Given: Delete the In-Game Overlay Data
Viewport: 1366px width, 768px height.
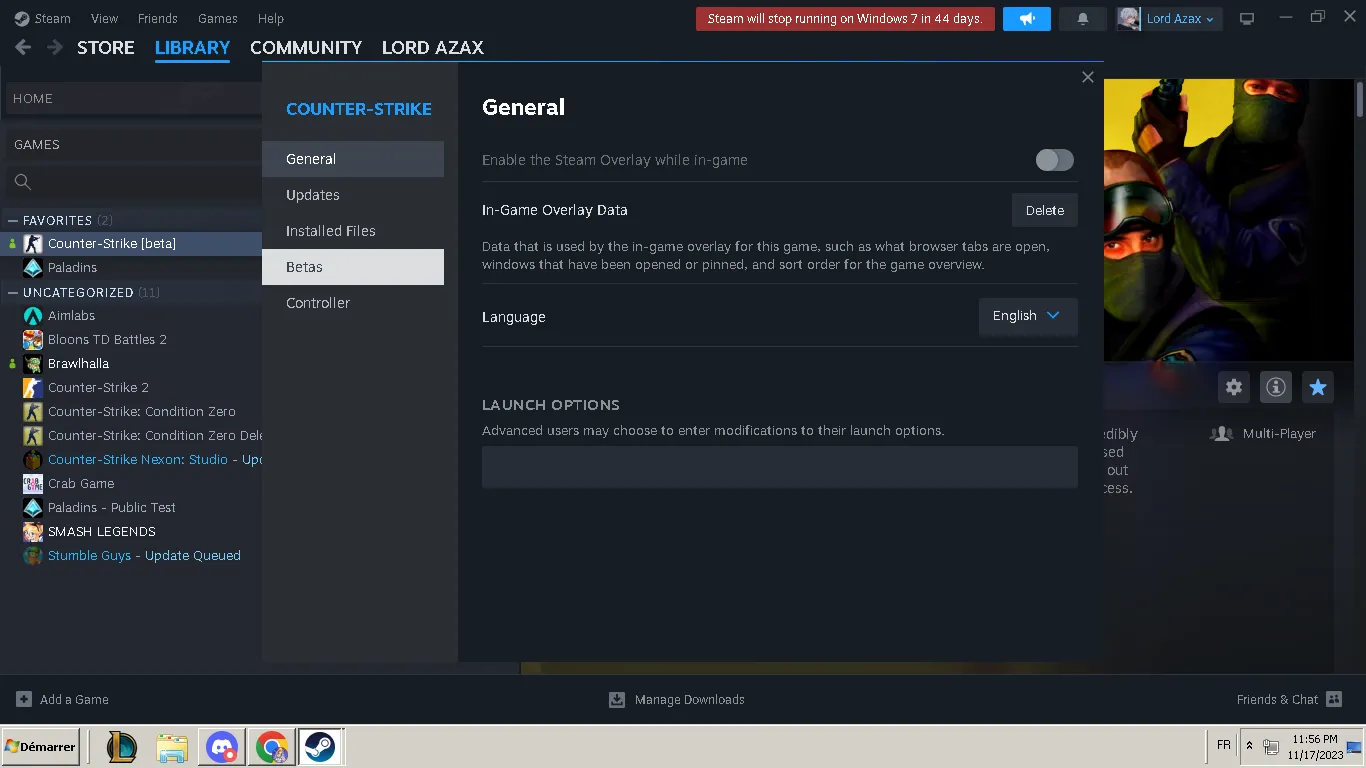Looking at the screenshot, I should click(1045, 210).
